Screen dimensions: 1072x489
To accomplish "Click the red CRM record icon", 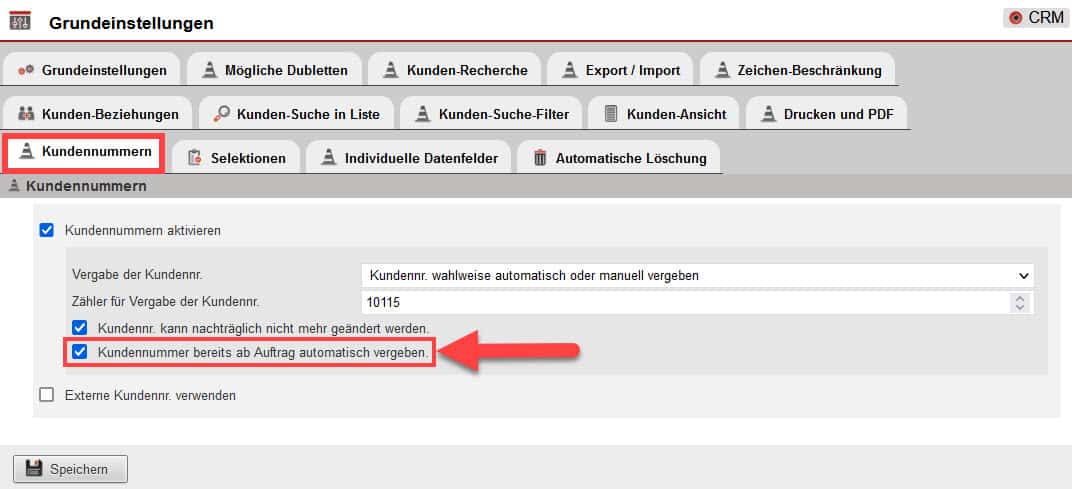I will (x=1016, y=18).
